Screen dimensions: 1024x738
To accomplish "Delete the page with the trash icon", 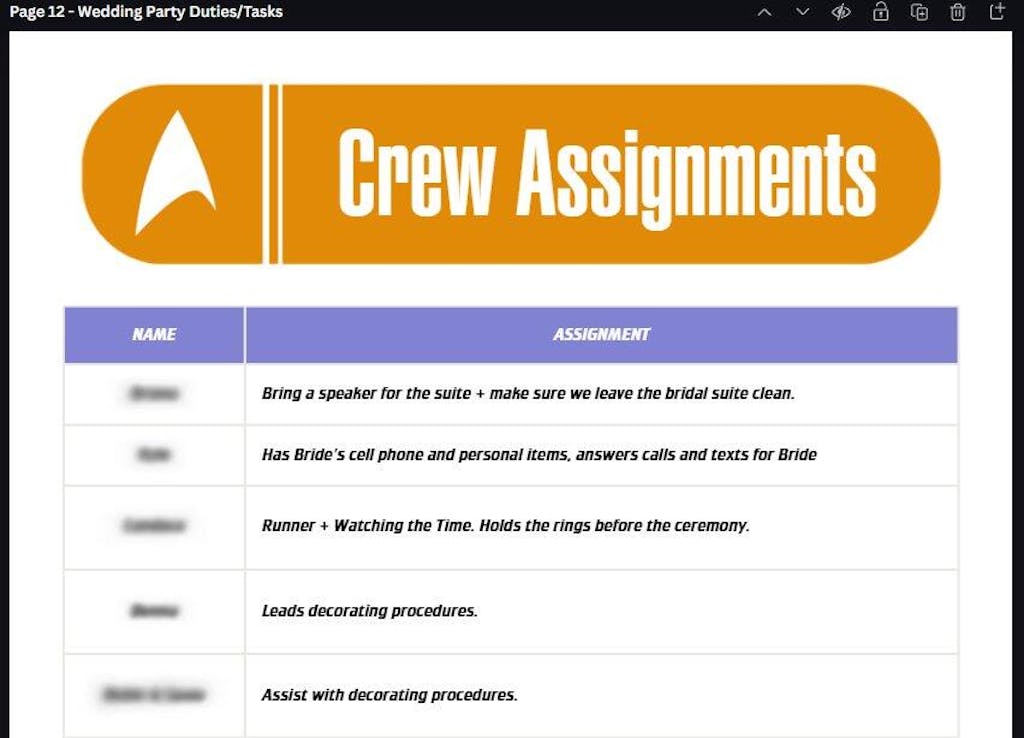I will 958,12.
